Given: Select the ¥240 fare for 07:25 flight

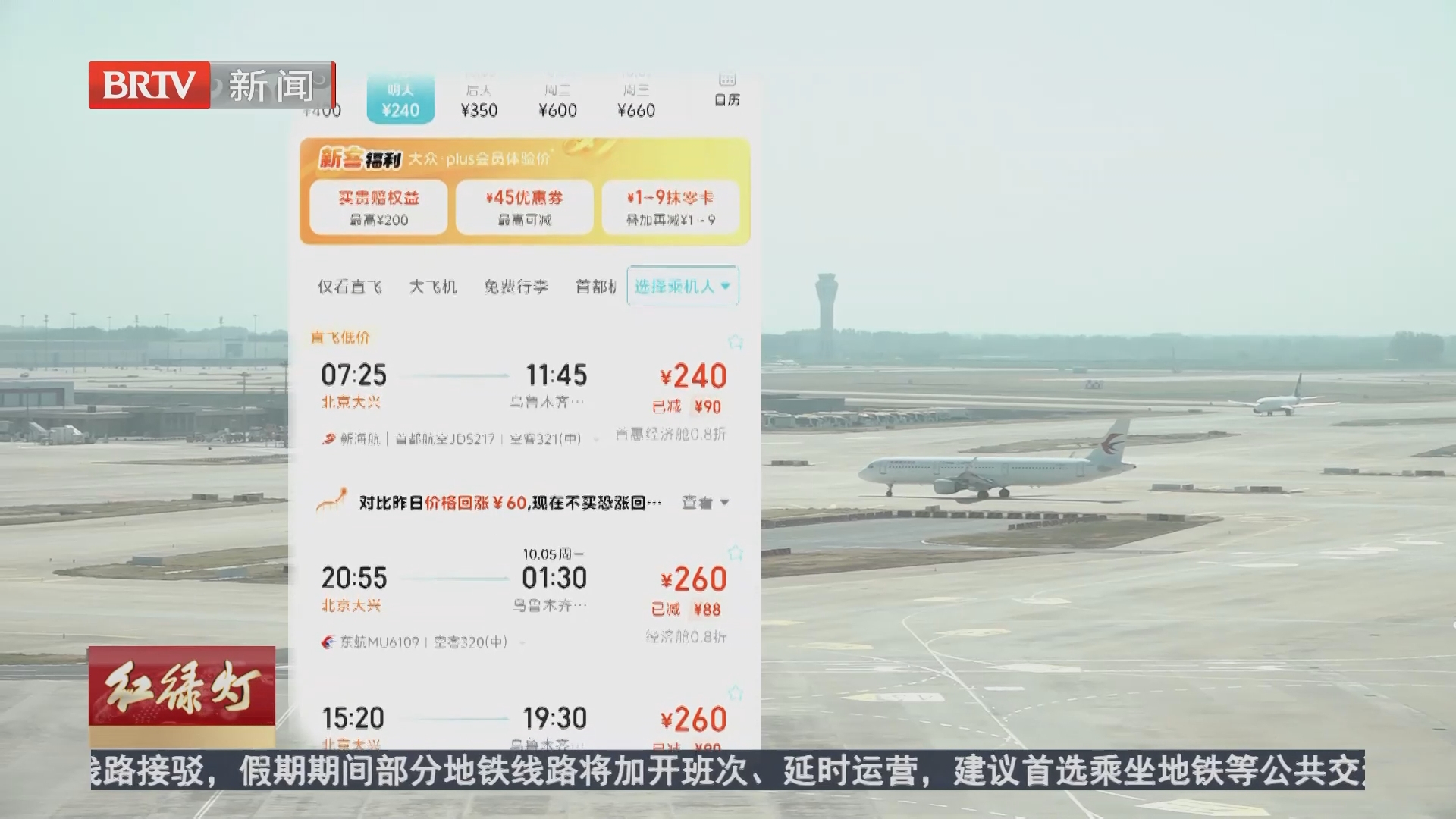Looking at the screenshot, I should tap(693, 376).
